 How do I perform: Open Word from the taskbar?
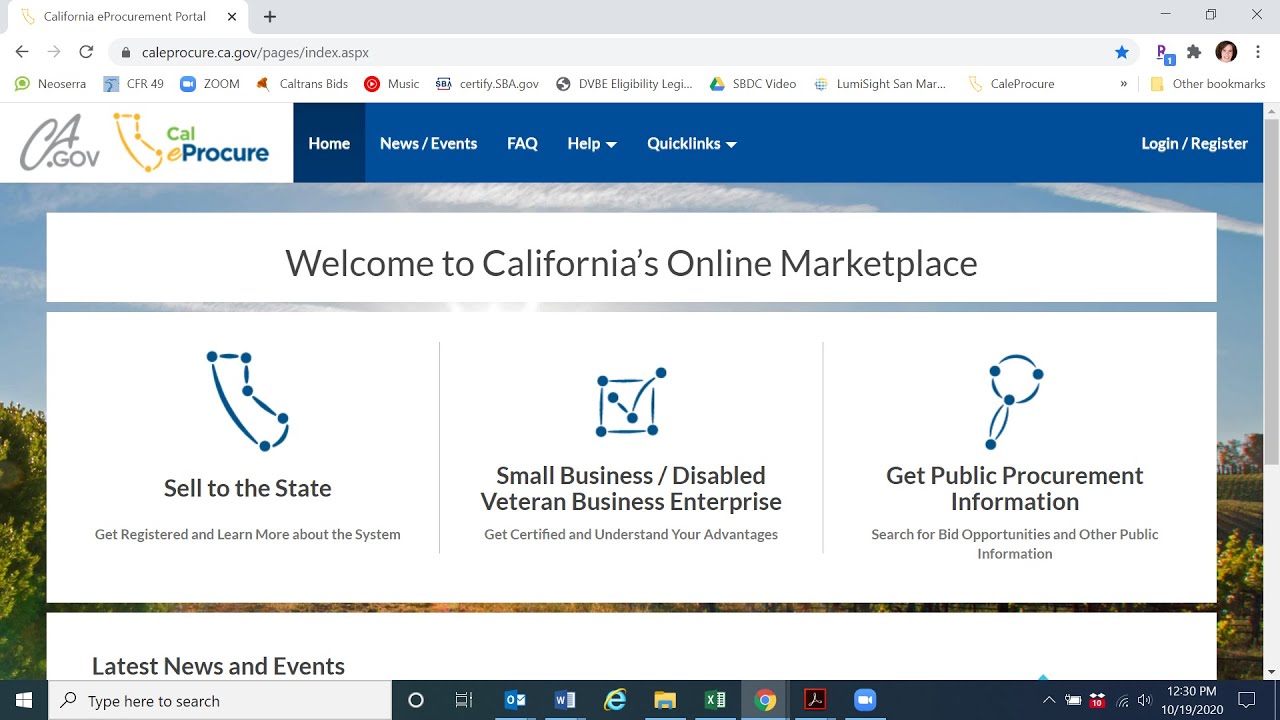point(565,700)
